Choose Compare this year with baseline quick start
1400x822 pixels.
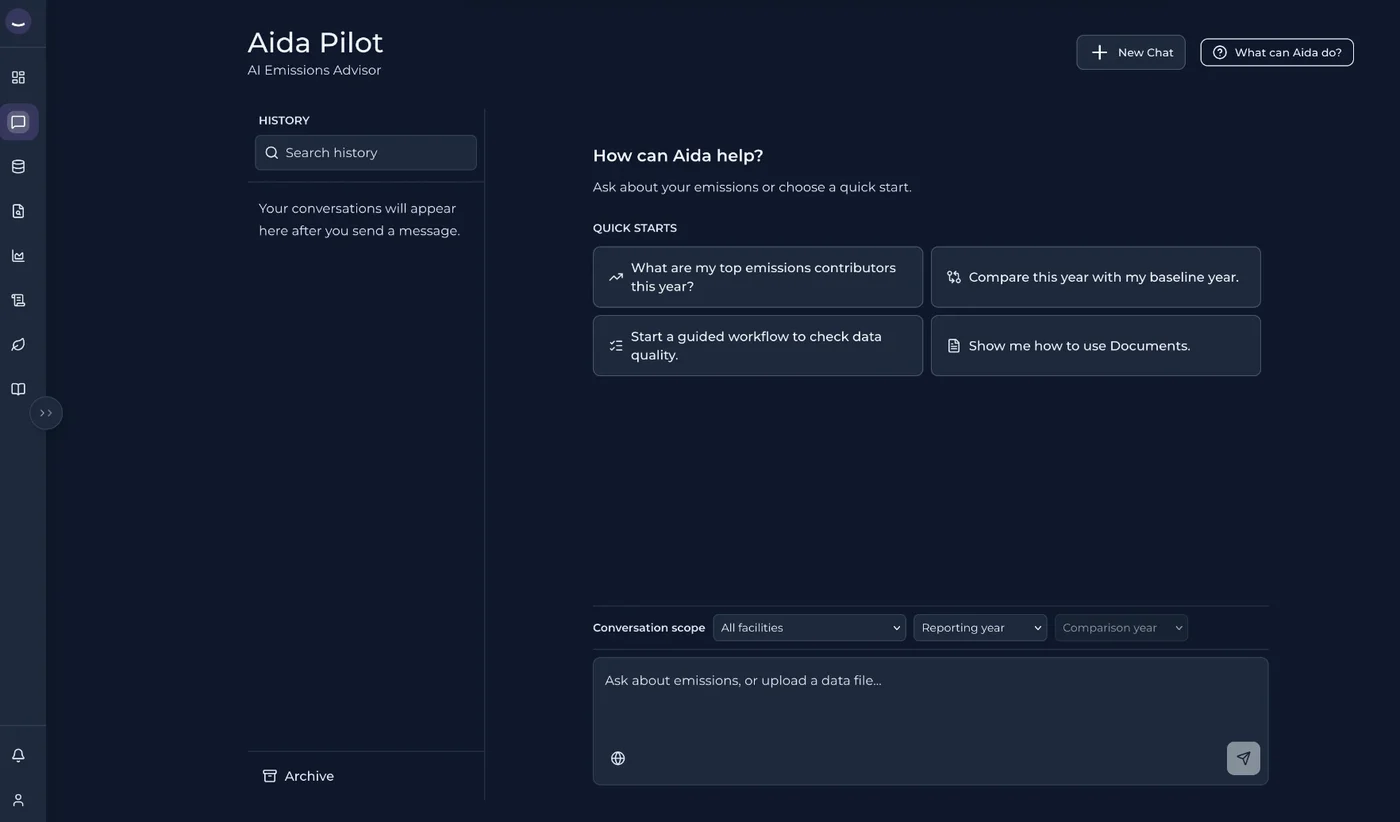coord(1096,277)
